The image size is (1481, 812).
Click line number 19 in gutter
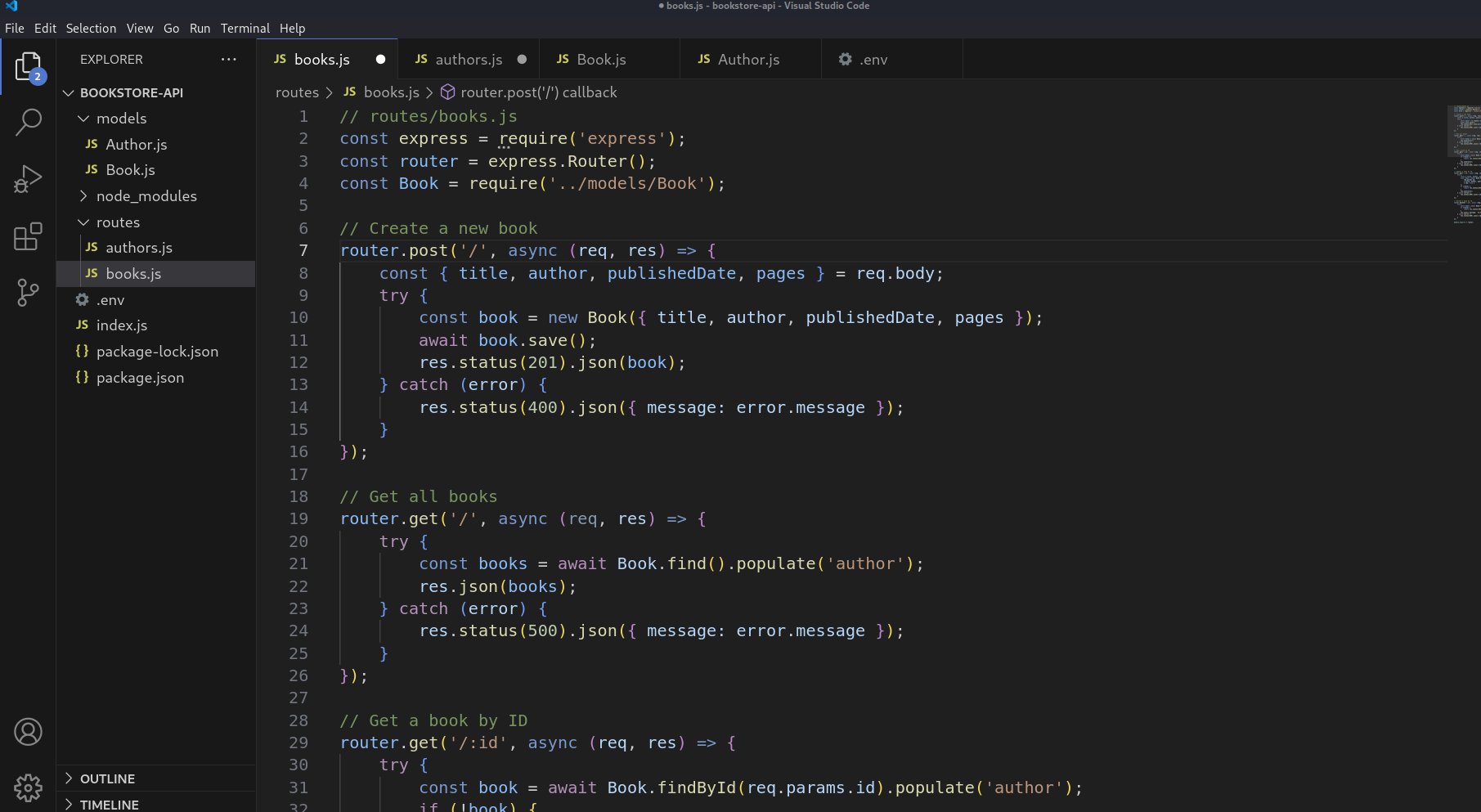pyautogui.click(x=298, y=518)
